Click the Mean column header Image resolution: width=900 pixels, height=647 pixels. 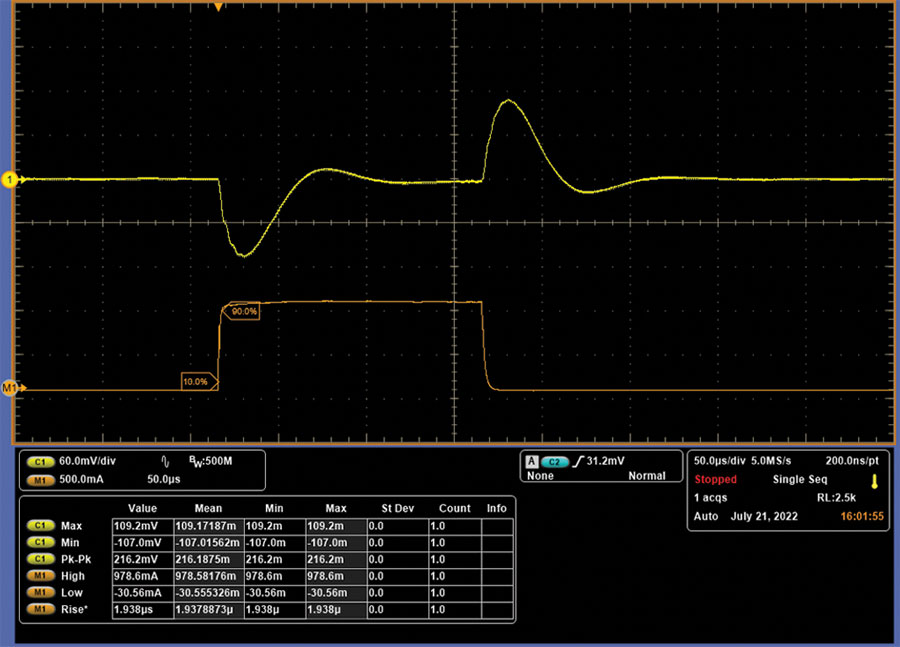(x=208, y=508)
